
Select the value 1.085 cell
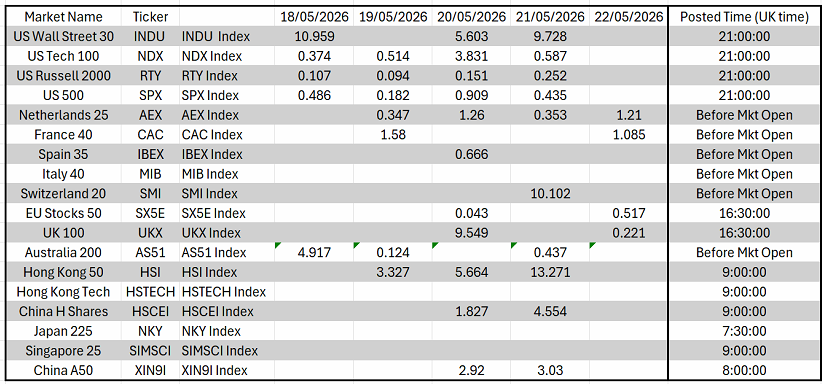pyautogui.click(x=629, y=135)
